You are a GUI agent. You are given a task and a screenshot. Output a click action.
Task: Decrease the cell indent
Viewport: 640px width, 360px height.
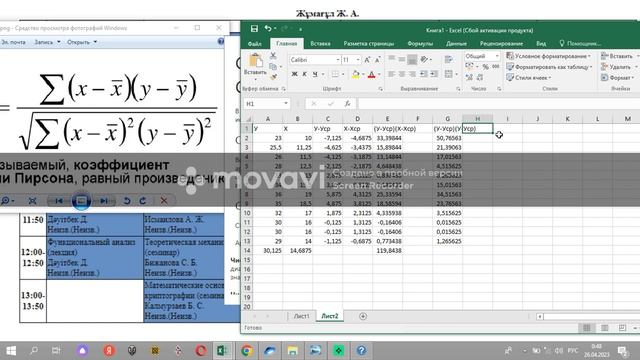[x=424, y=74]
